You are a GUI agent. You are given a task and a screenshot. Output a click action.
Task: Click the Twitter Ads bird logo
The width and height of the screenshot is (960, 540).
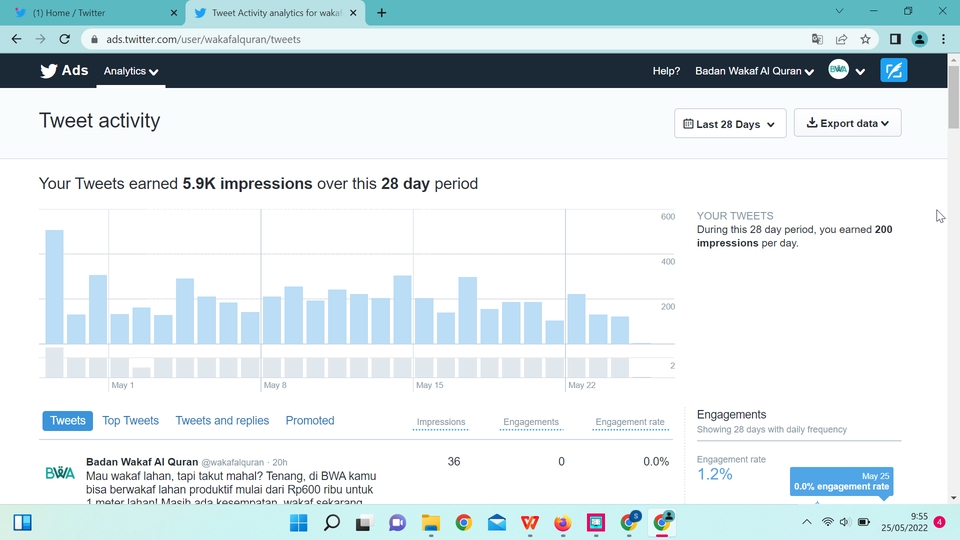(x=49, y=71)
